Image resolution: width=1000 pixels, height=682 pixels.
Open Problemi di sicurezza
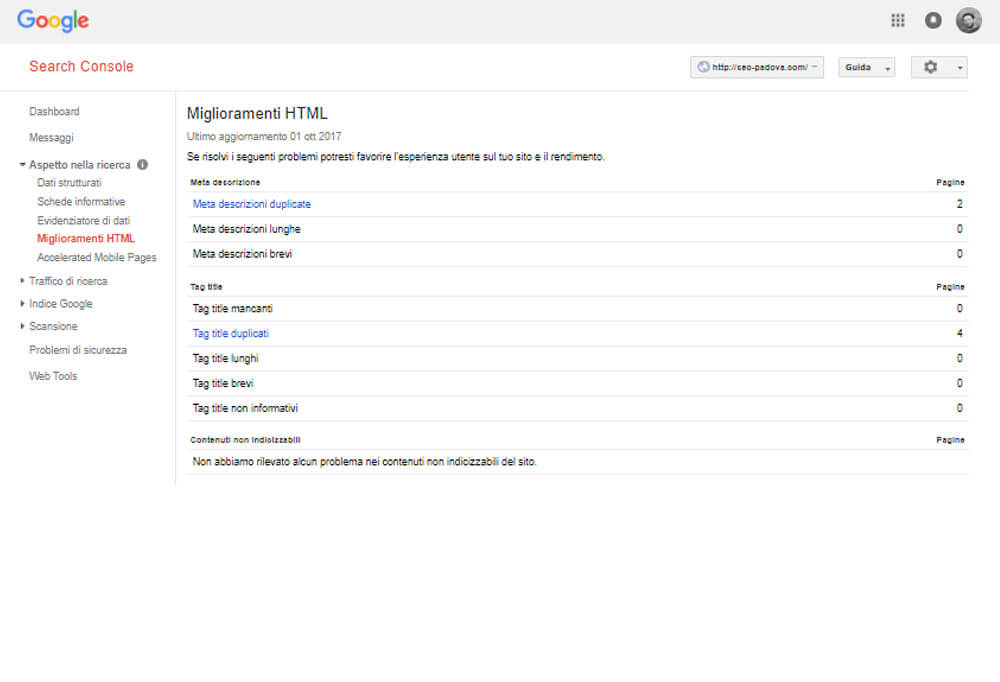click(x=78, y=350)
